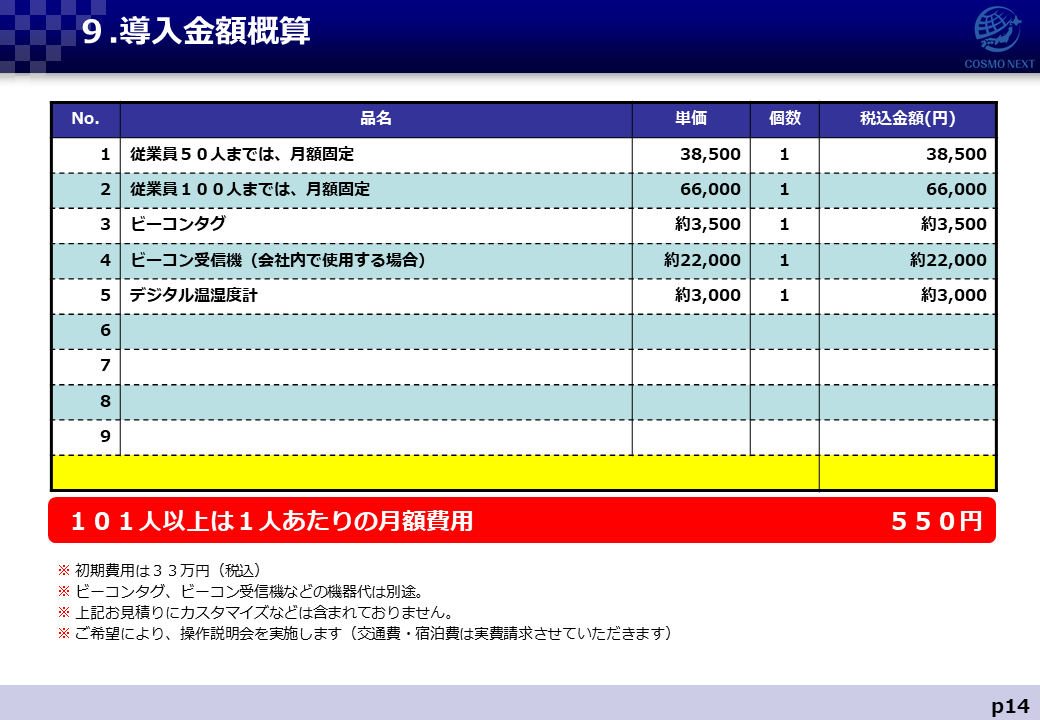Click the 個数 value 1 in ビーコンタグ row
This screenshot has height=720, width=1040.
pos(785,224)
